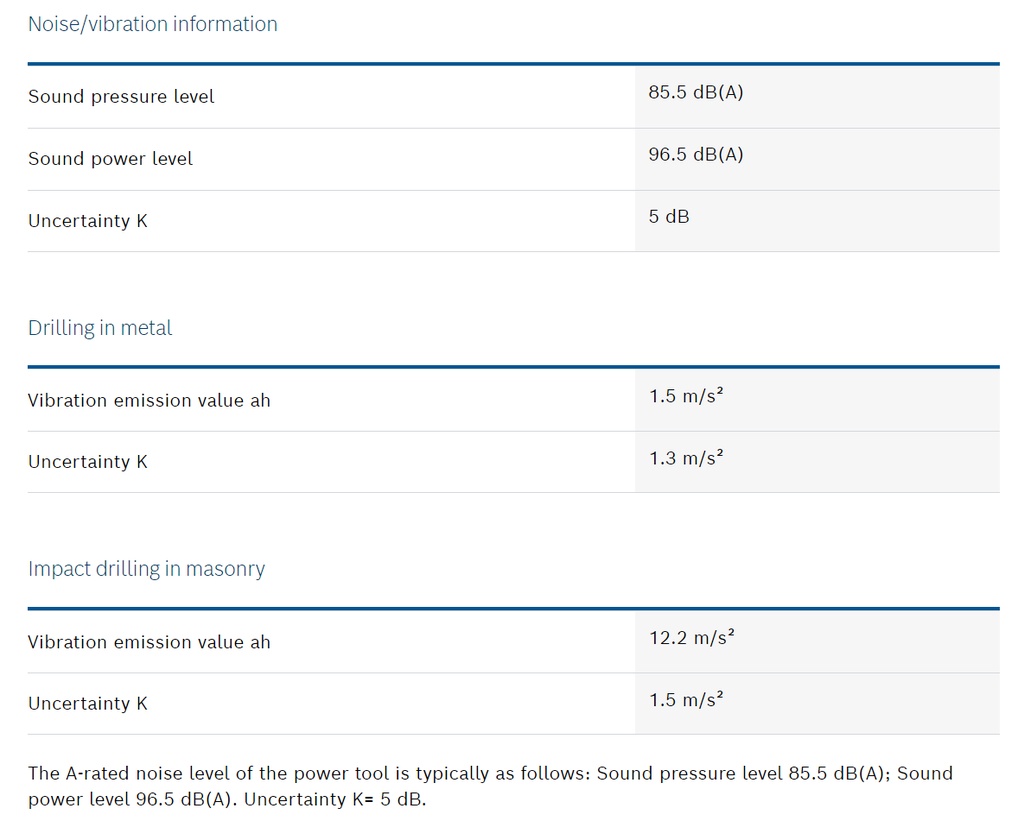Screen dimensions: 1024x821
Task: Click Vibration emission value ah under metal
Action: click(149, 400)
